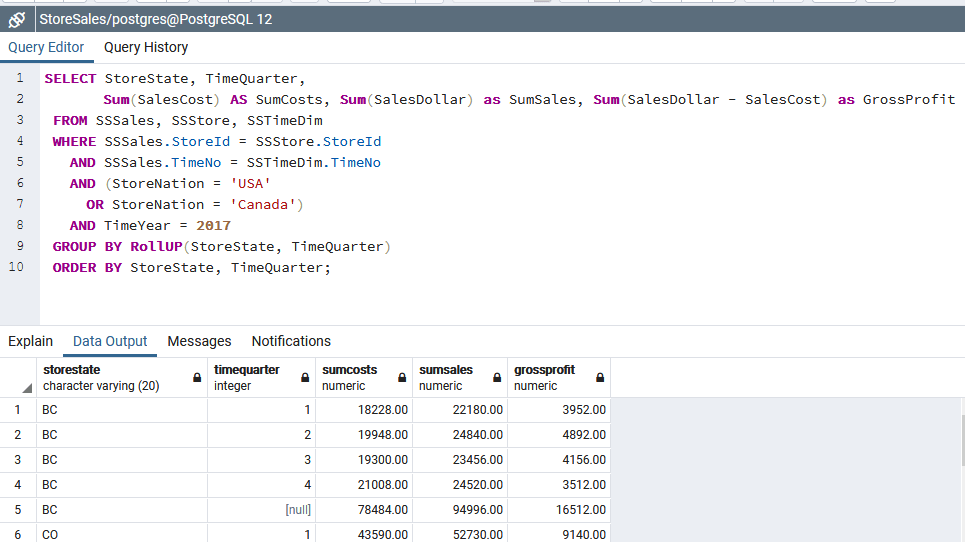
Task: Show the Messages tab
Action: coord(199,341)
